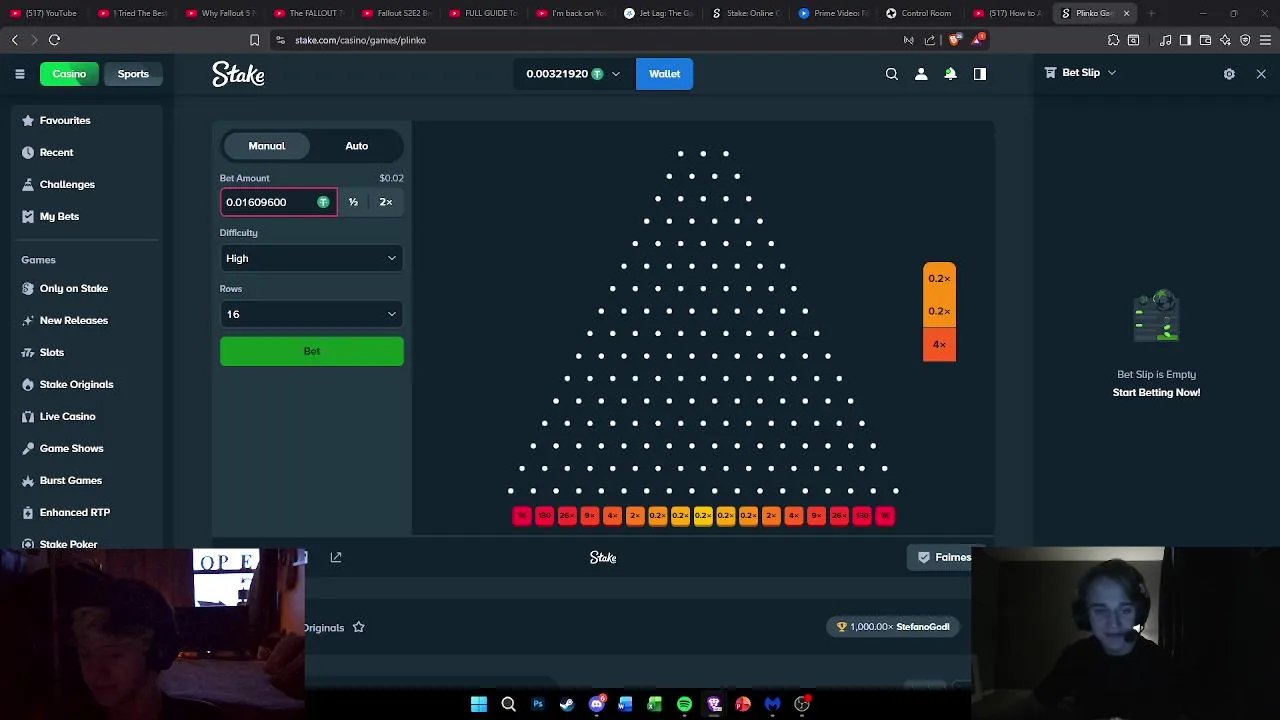Halve the bet with ½ button
Image resolution: width=1280 pixels, height=720 pixels.
click(353, 202)
